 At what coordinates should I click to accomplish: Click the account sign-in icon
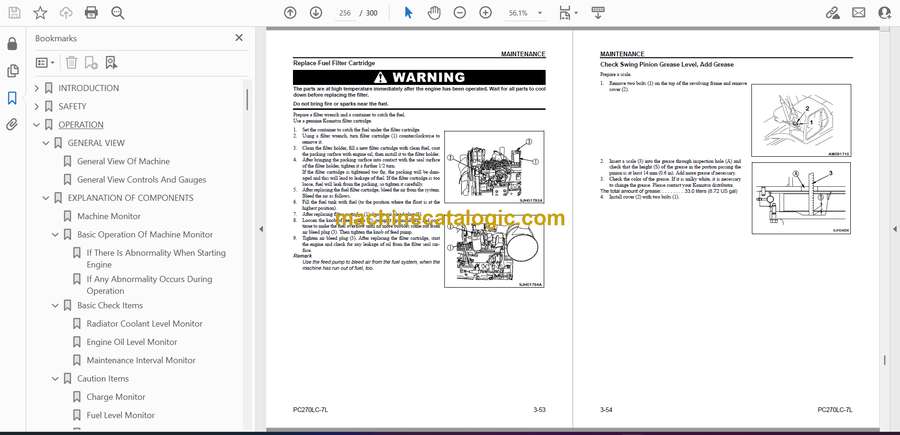pos(885,13)
